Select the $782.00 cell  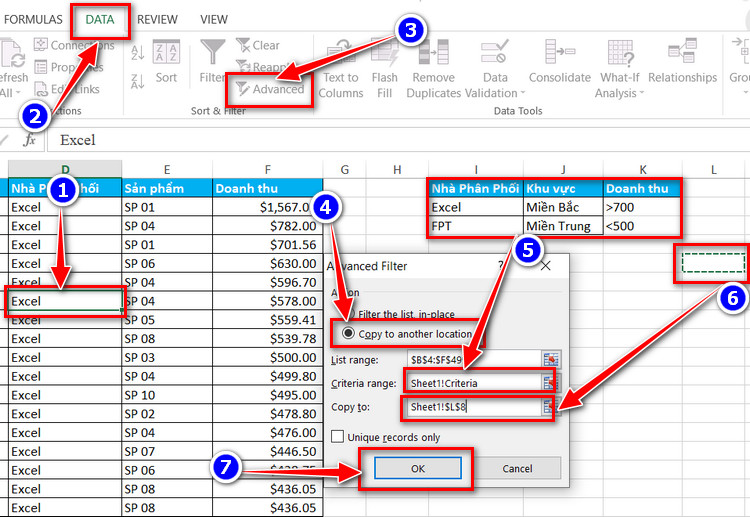tap(267, 226)
